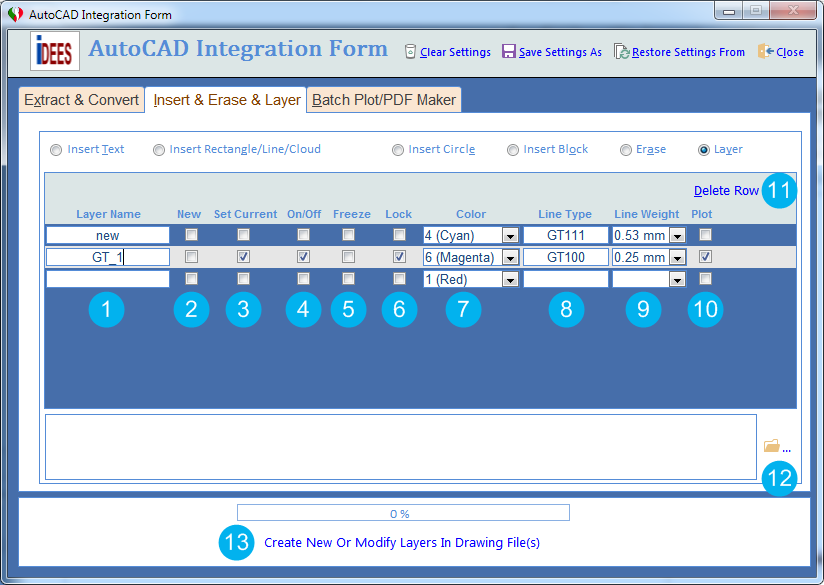Click the Clear Settings trash icon

[x=410, y=52]
